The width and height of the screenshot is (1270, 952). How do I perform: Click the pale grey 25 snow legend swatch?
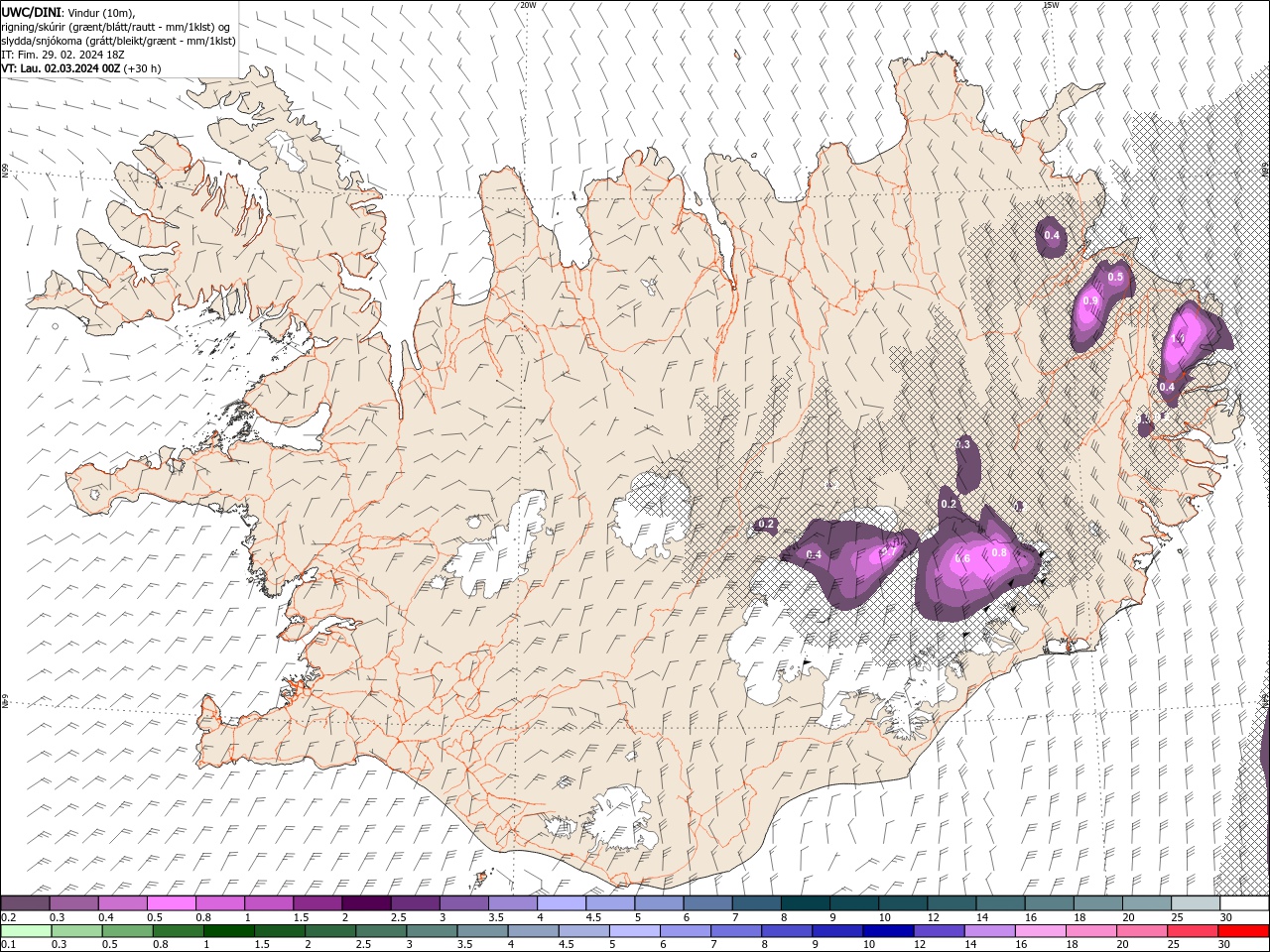click(x=1194, y=903)
